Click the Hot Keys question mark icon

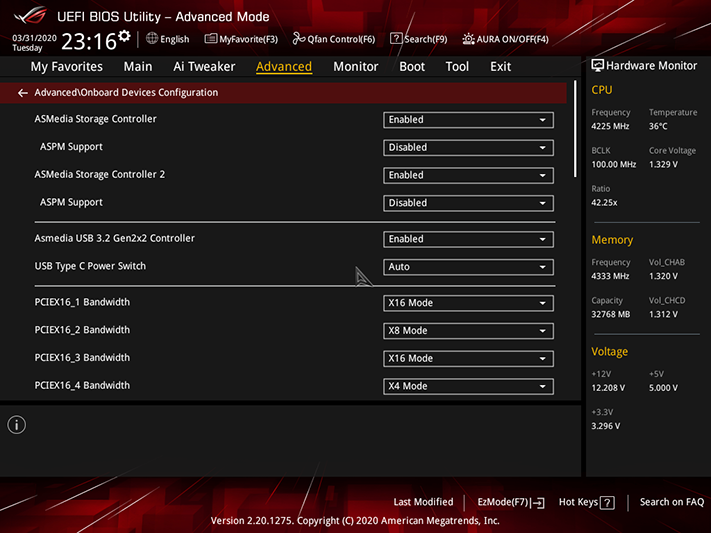coord(607,503)
